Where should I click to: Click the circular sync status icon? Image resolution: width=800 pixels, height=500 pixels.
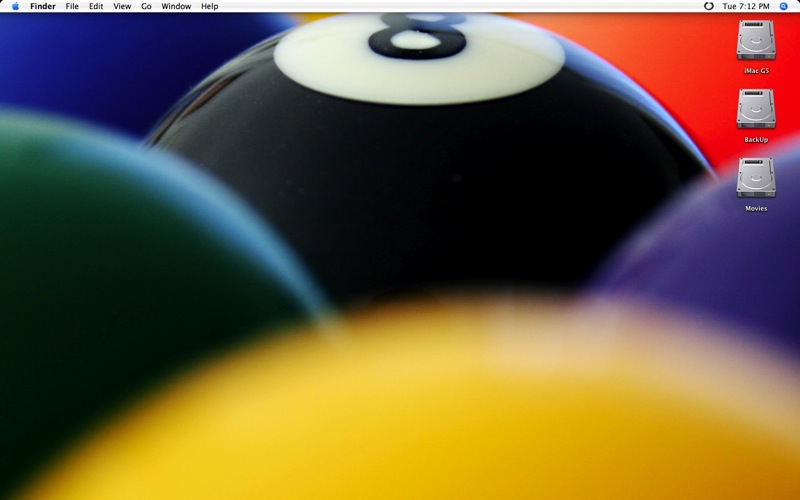708,6
